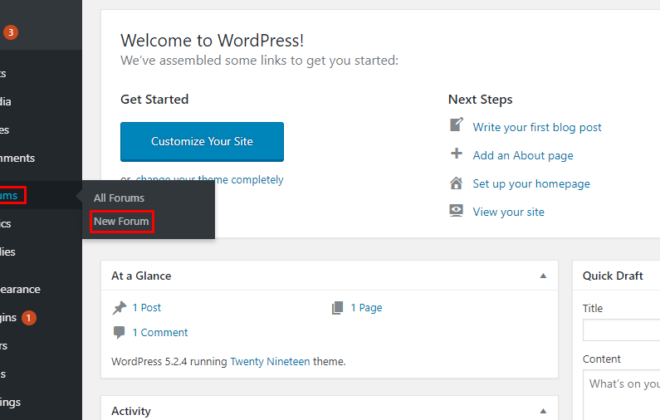This screenshot has height=420, width=660.
Task: Open Write your first blog post link
Action: 537,127
